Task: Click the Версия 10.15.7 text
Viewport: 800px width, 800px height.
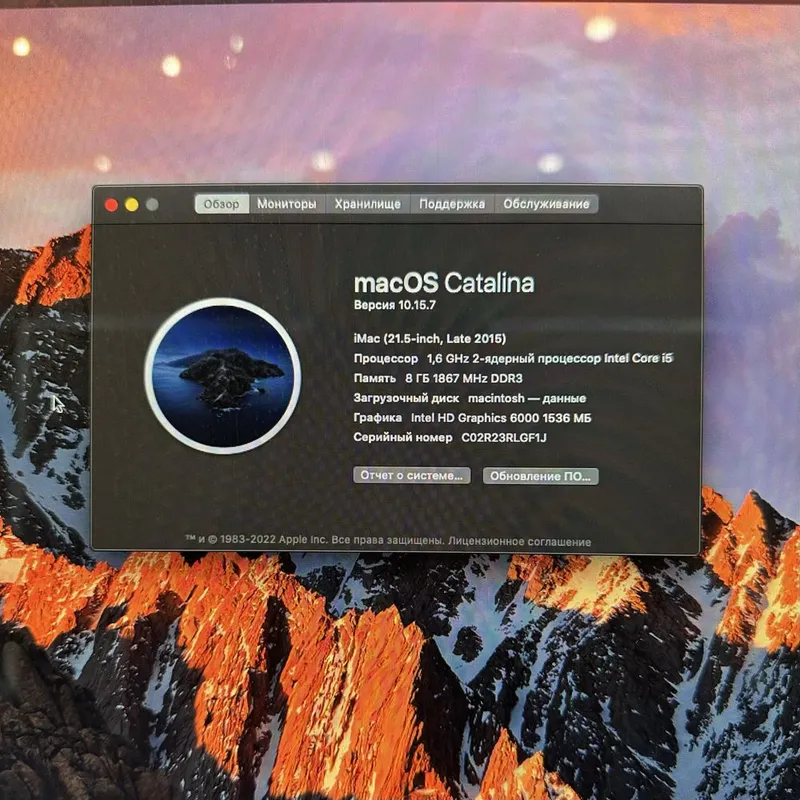Action: click(394, 305)
